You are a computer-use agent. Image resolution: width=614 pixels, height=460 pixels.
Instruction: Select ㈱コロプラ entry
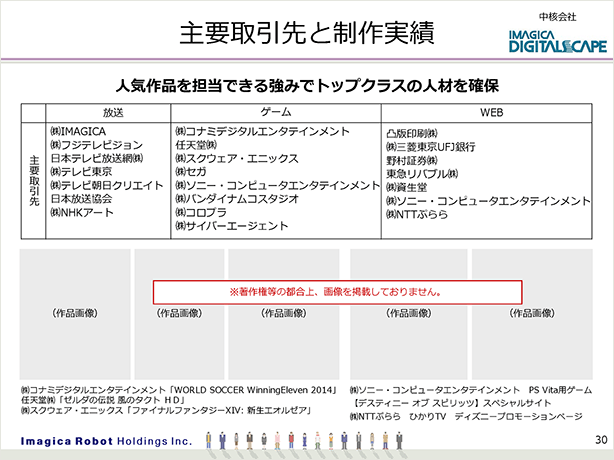click(201, 212)
